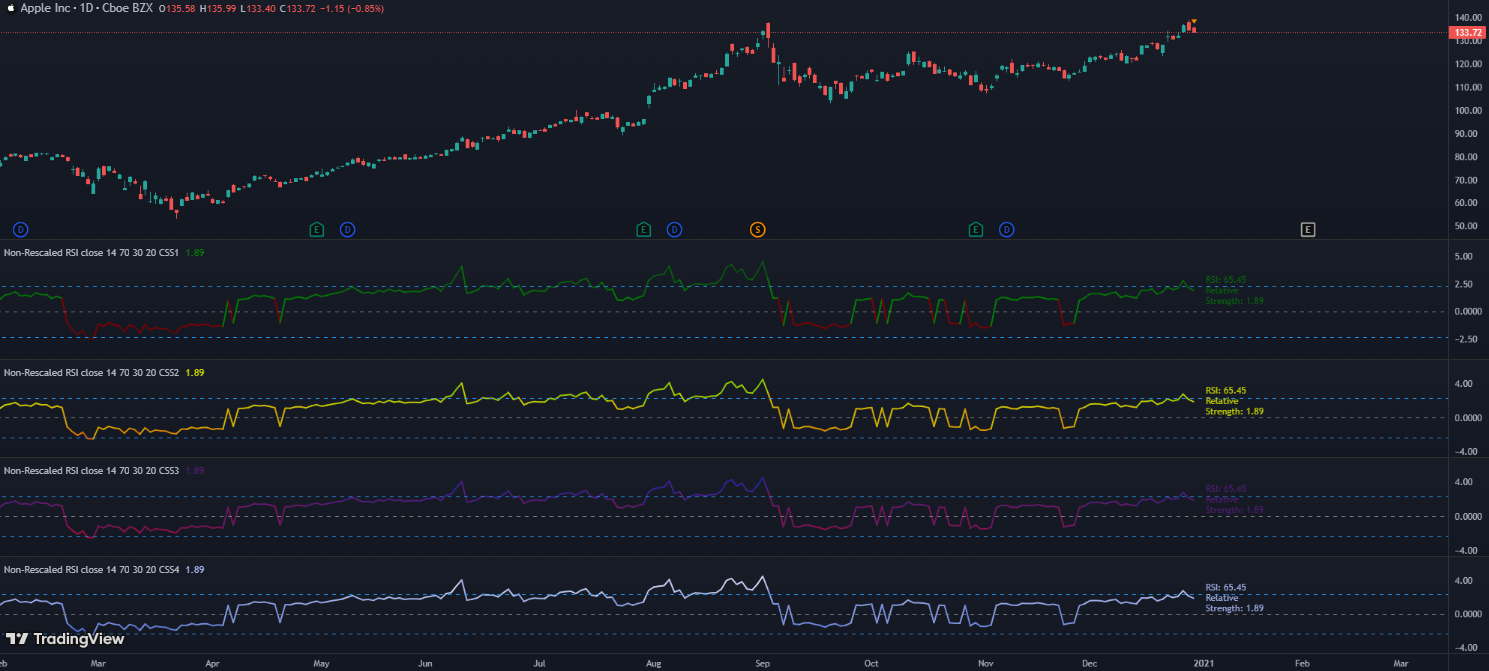Image resolution: width=1489 pixels, height=671 pixels.
Task: Click the dividend "D" marker near August
Action: tap(674, 229)
